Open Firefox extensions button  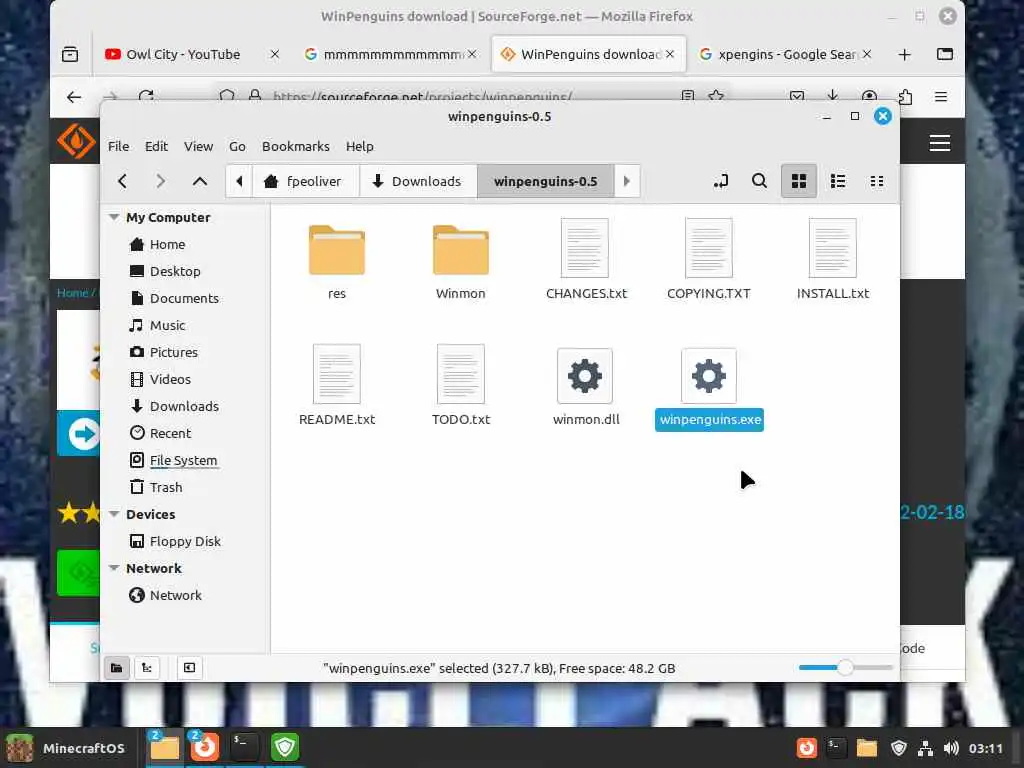(x=904, y=97)
